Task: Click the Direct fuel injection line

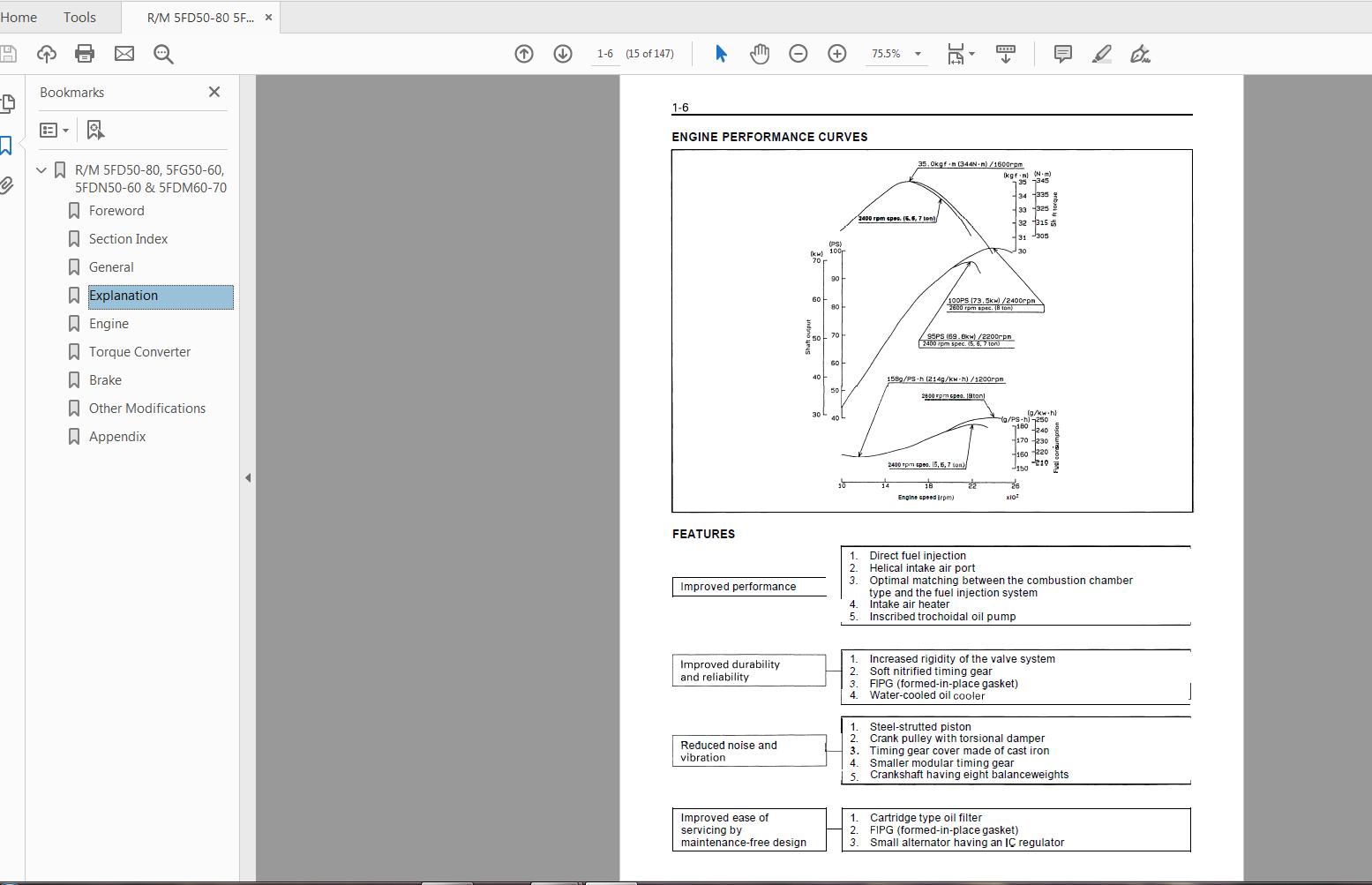Action: click(917, 556)
